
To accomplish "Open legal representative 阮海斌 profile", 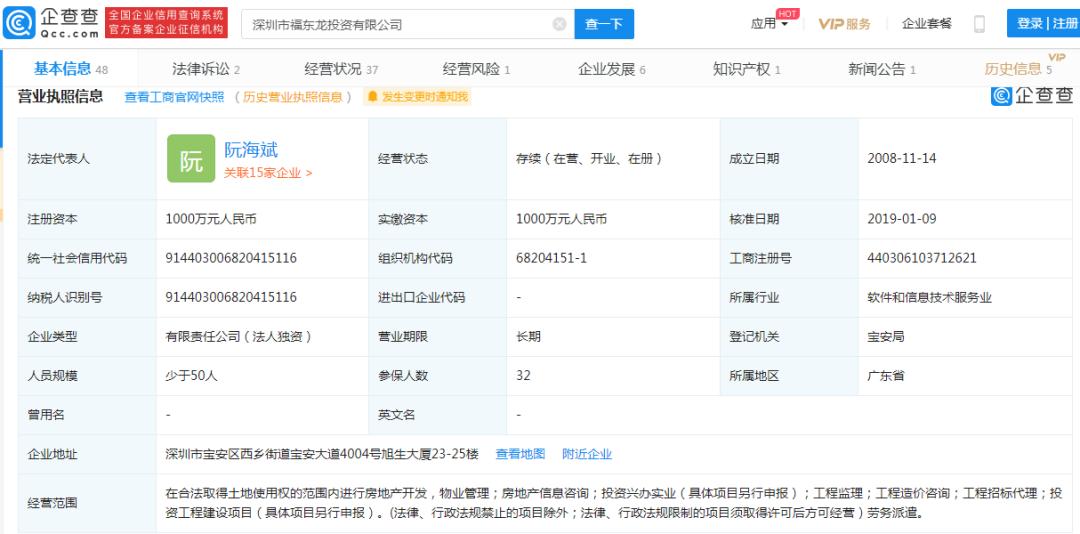I will (251, 150).
